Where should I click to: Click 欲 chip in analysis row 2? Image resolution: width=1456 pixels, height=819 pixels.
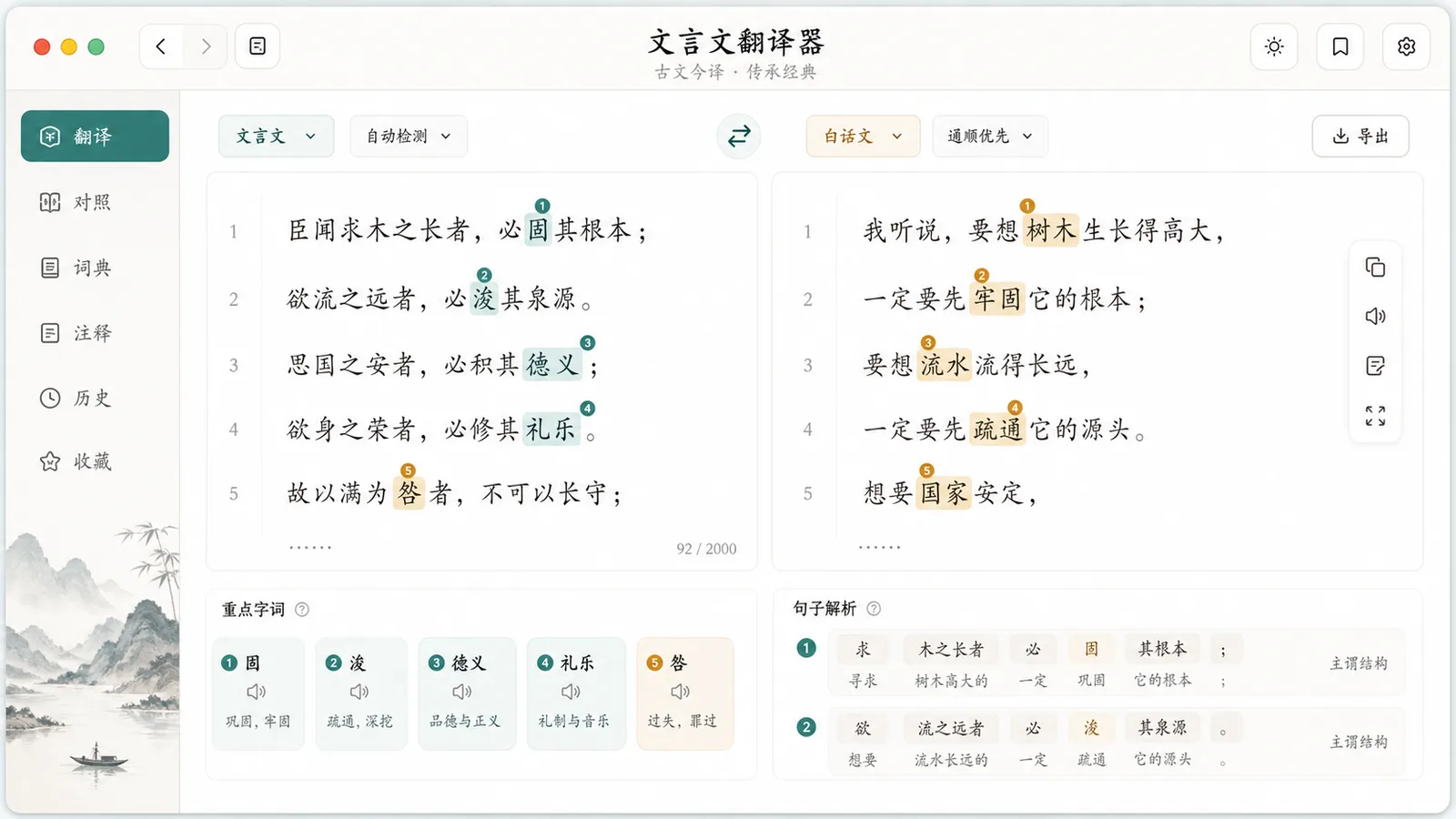(863, 728)
